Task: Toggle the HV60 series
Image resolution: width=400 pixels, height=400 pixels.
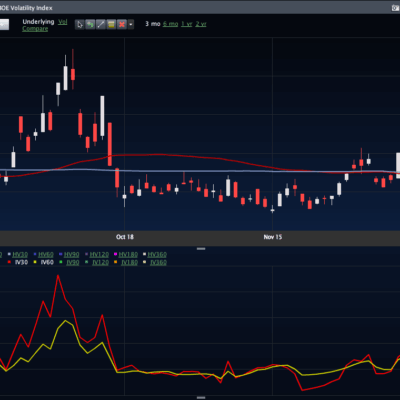Action: tap(46, 255)
